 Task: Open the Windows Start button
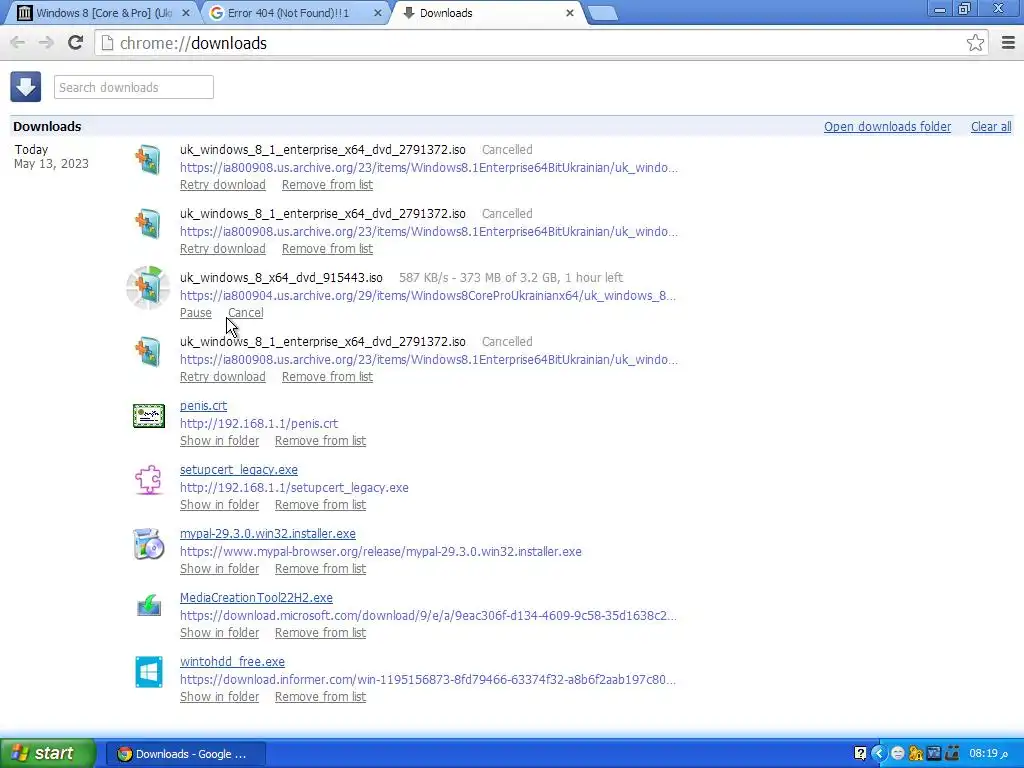tap(47, 754)
